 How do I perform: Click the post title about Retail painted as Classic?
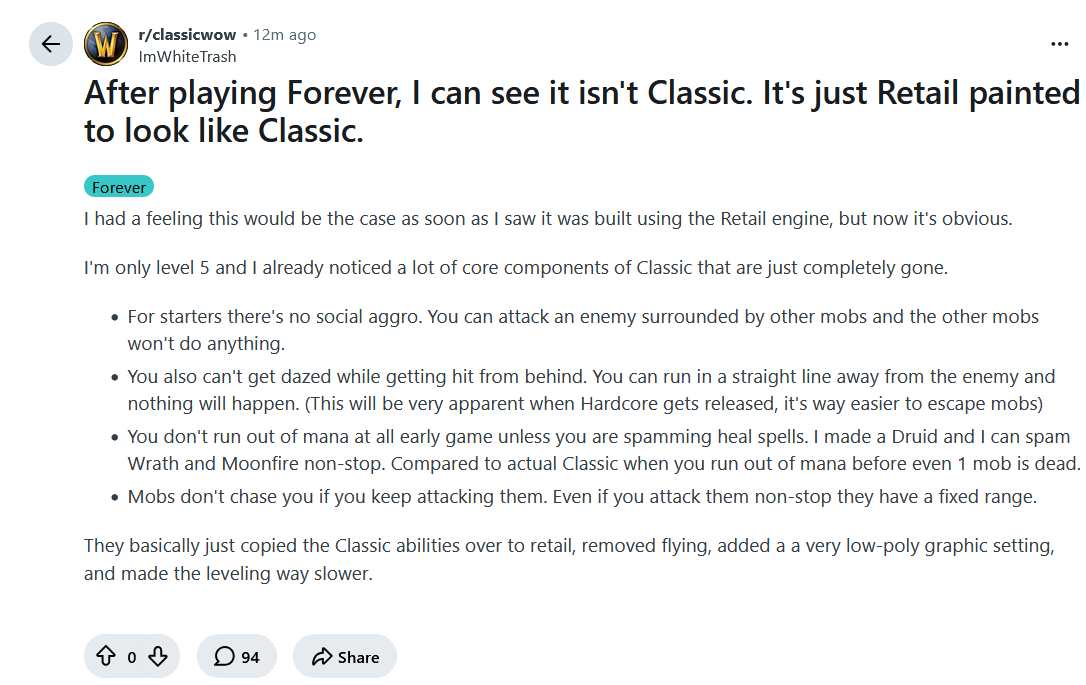tap(582, 112)
